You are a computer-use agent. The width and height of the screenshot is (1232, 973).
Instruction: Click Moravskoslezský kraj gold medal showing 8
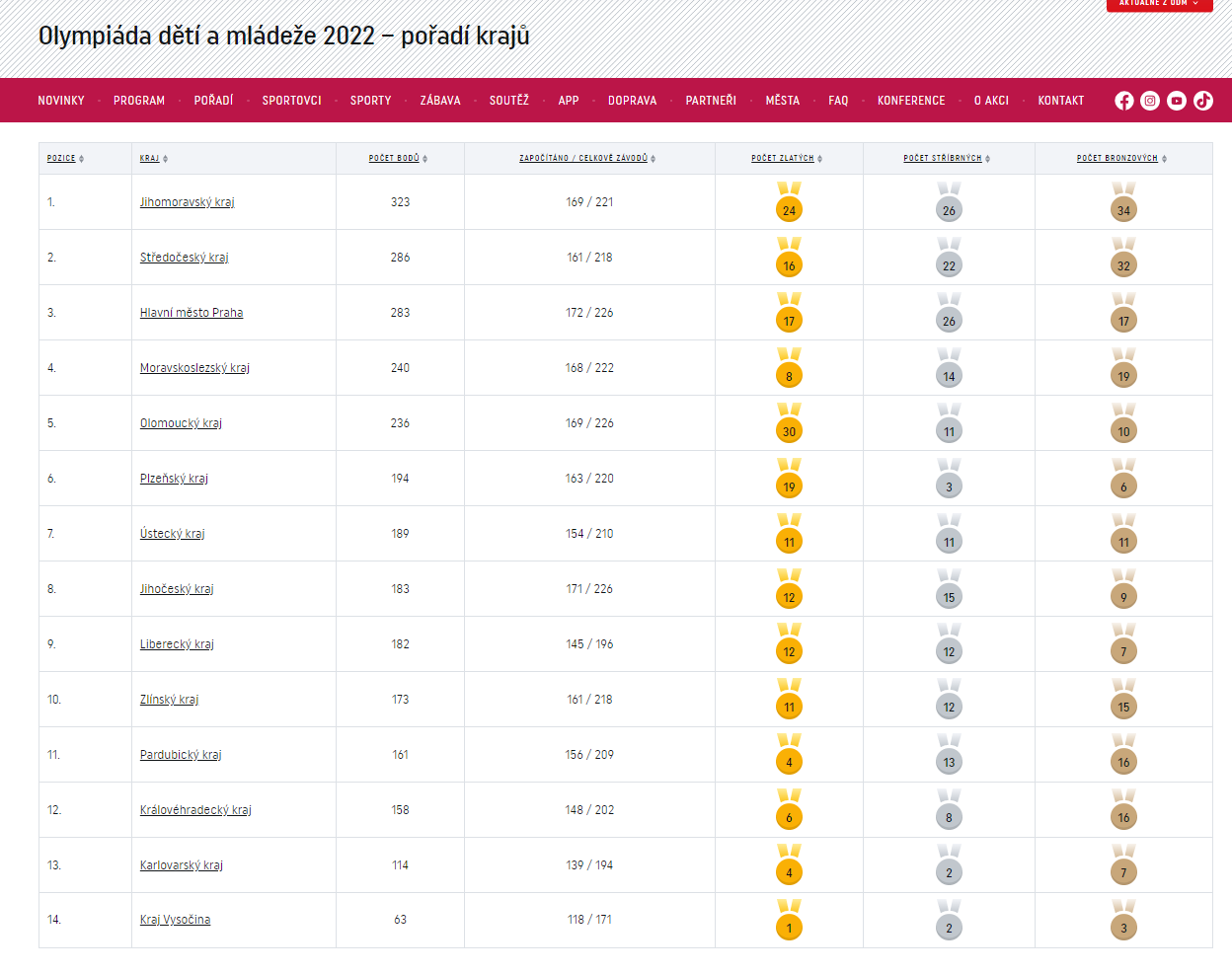click(x=789, y=368)
